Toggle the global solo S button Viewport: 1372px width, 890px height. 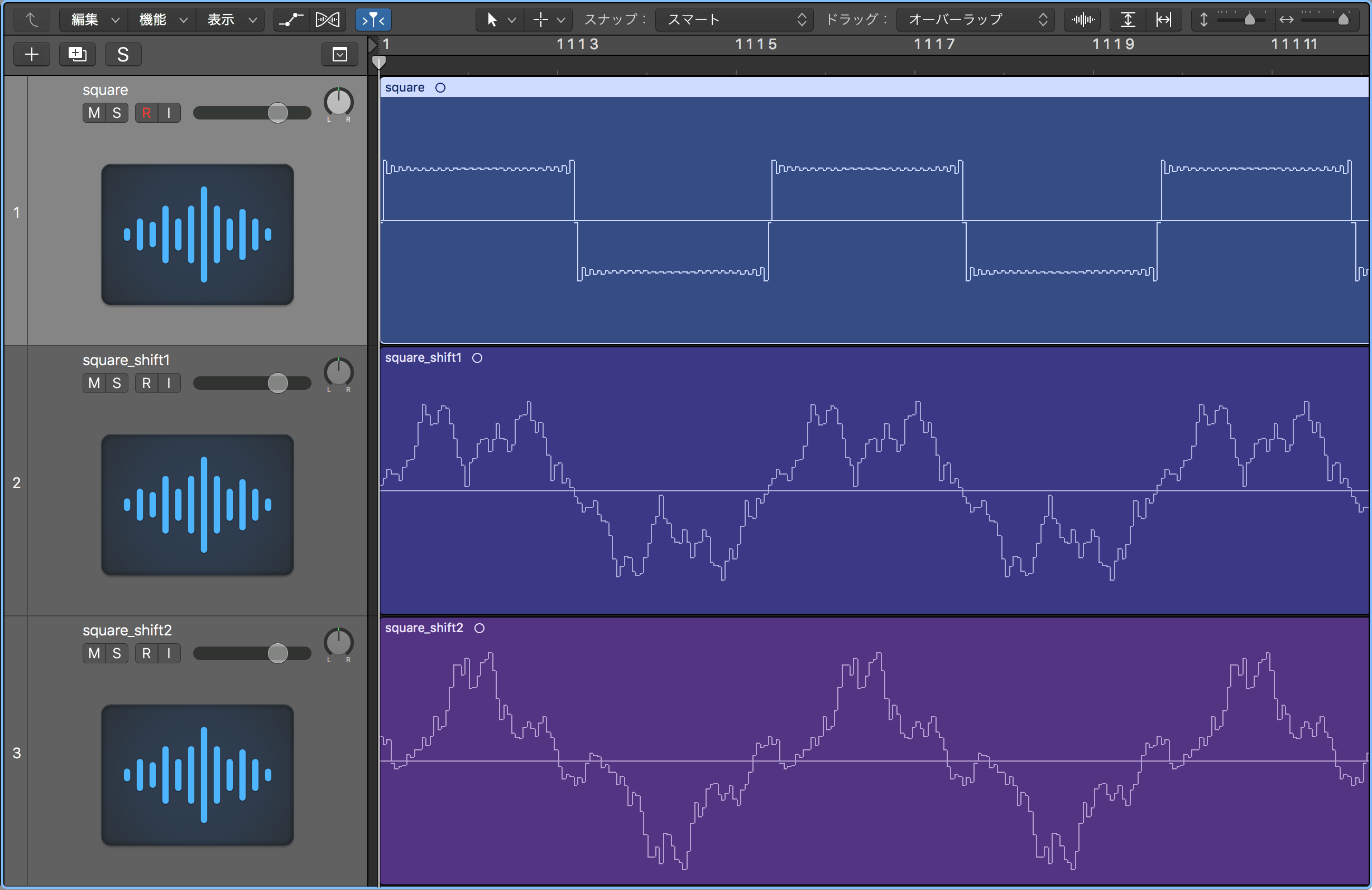tap(123, 54)
